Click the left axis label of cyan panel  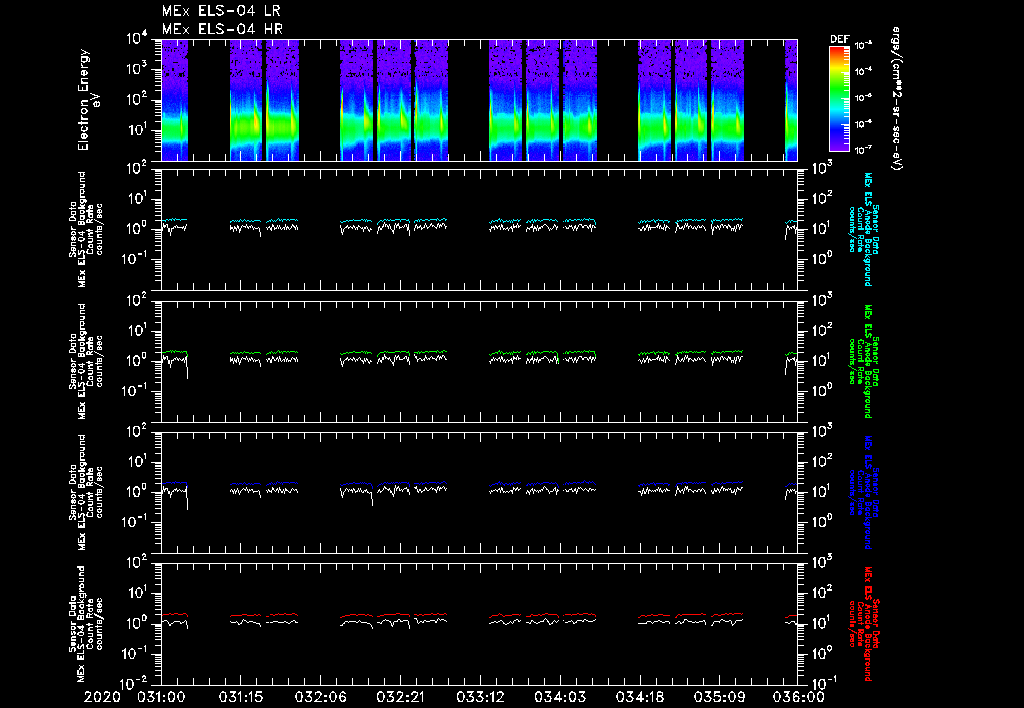pos(86,230)
